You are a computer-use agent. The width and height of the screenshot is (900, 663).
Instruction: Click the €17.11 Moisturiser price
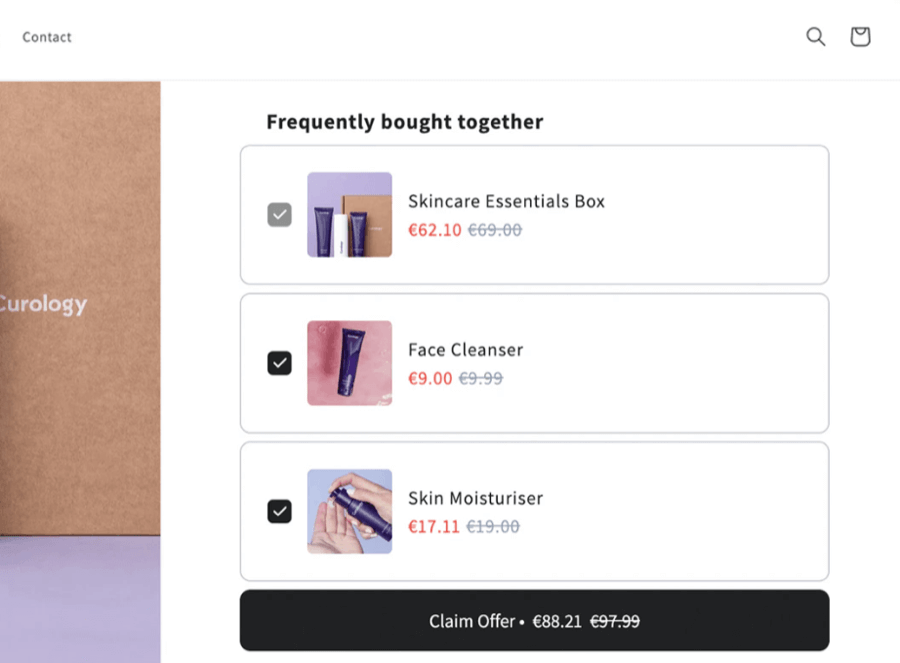click(434, 526)
